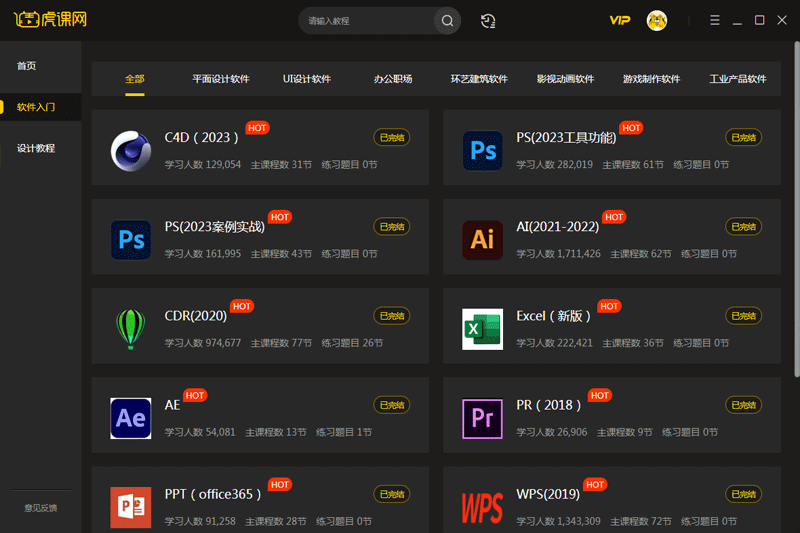Switch to 环艺建筑软件 tab
The height and width of the screenshot is (533, 800).
(479, 79)
